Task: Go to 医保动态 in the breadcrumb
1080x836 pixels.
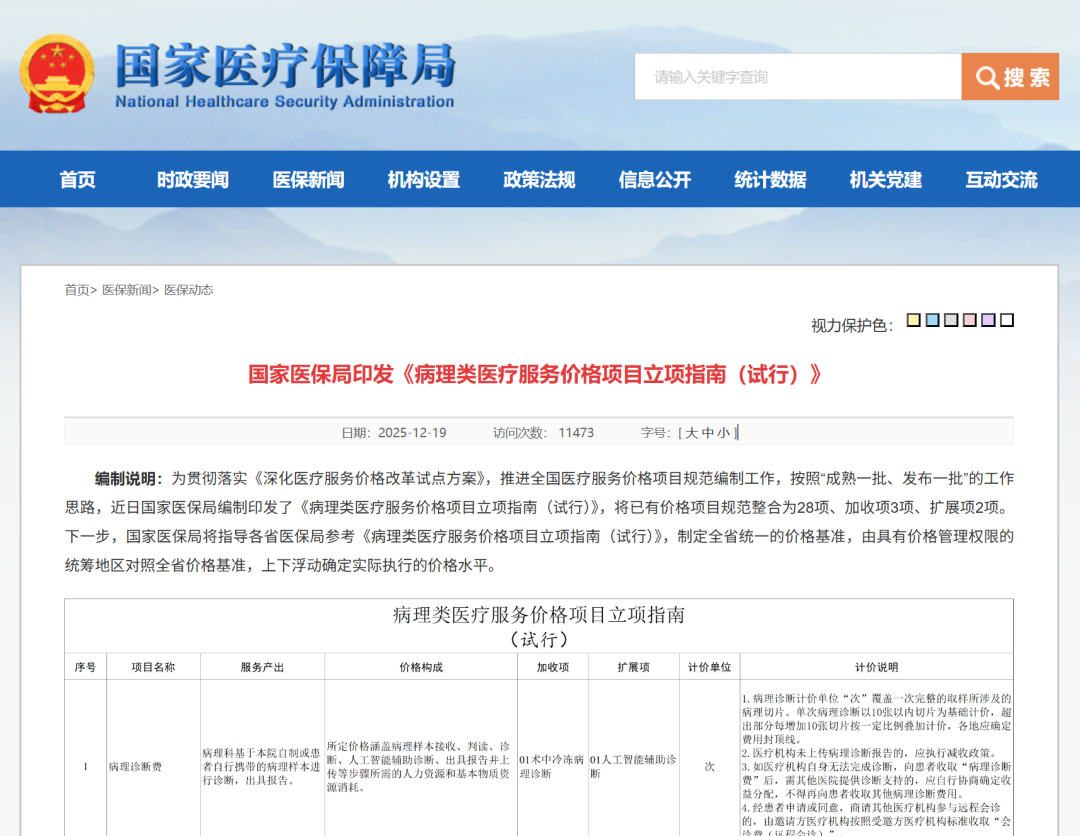Action: (189, 290)
